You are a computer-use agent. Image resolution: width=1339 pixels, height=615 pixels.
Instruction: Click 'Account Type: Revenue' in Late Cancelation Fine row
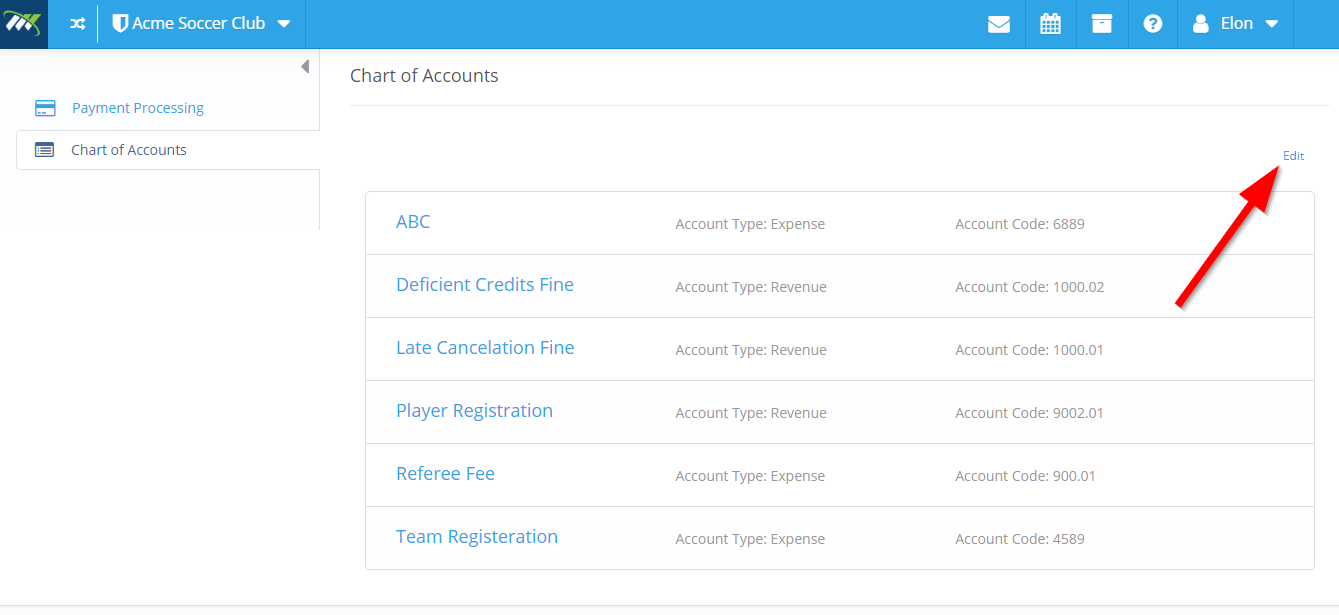751,350
